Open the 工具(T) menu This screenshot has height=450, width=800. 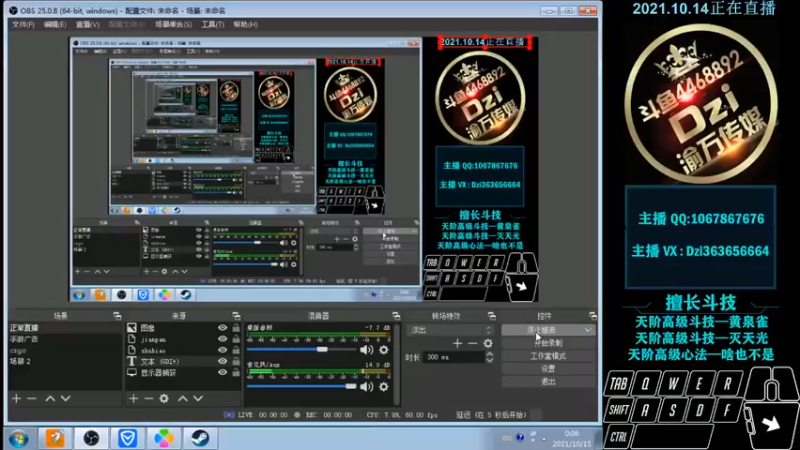[x=212, y=24]
